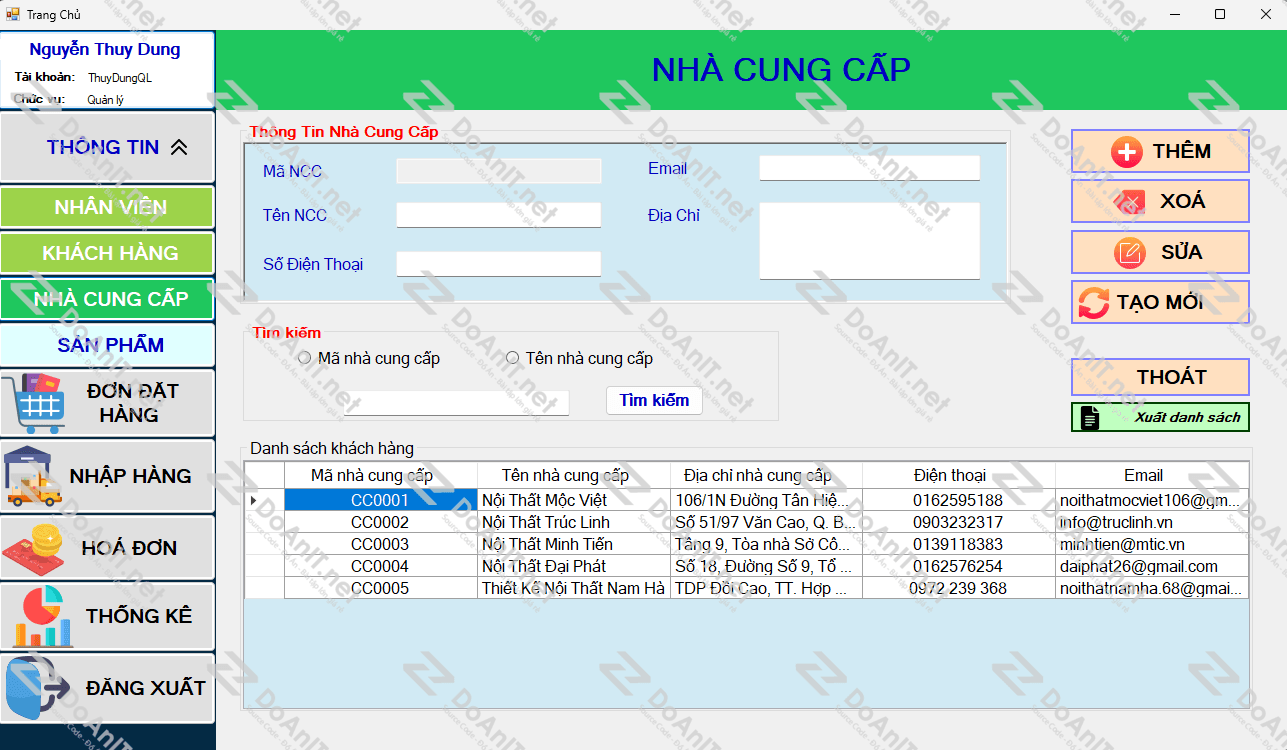The height and width of the screenshot is (750, 1287).
Task: Go to NHẬP HÀNG page
Action: pos(108,476)
